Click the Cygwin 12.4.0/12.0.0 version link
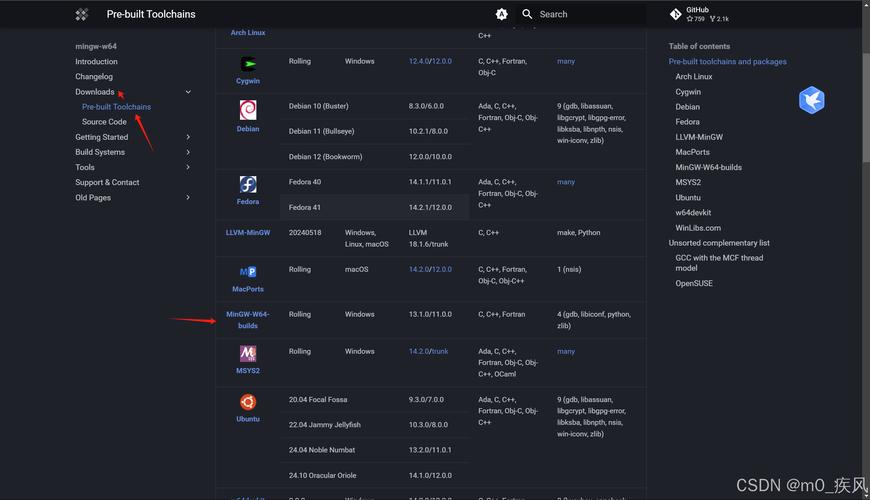The image size is (870, 500). [430, 62]
